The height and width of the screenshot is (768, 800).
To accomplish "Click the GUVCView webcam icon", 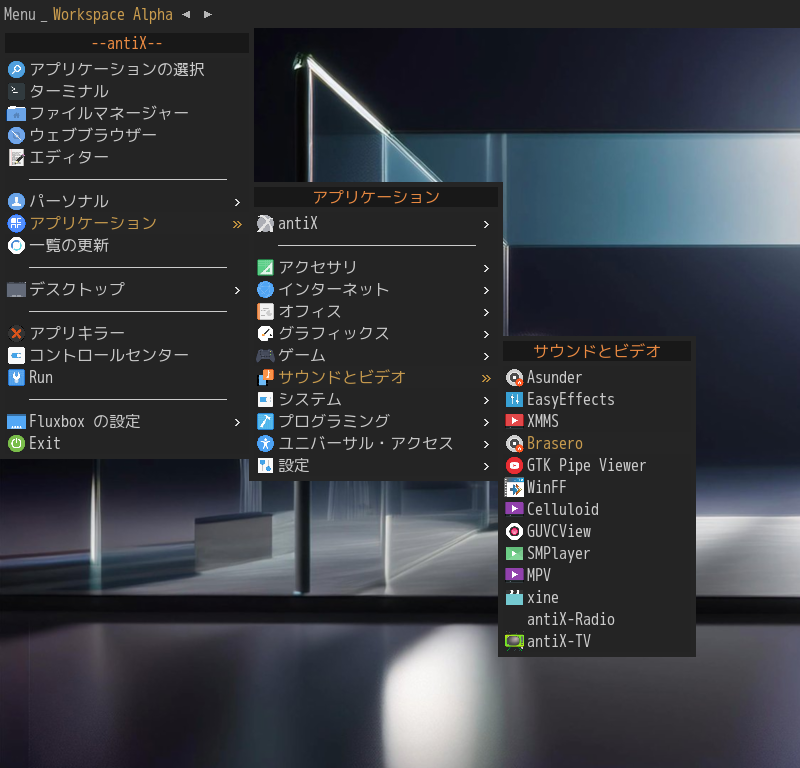I will tap(514, 532).
